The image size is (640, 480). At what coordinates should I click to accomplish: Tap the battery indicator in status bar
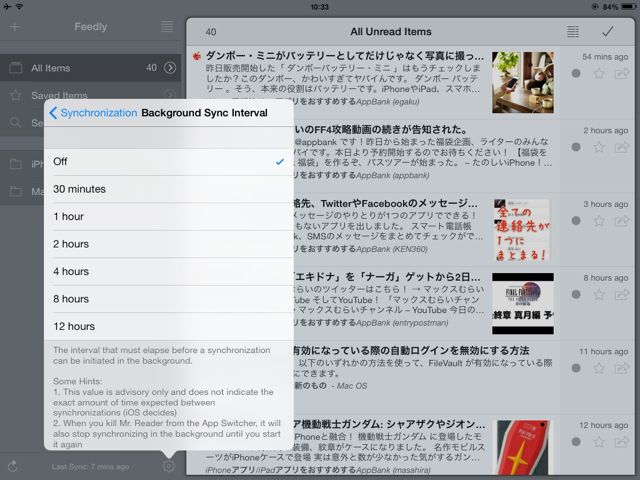(628, 7)
